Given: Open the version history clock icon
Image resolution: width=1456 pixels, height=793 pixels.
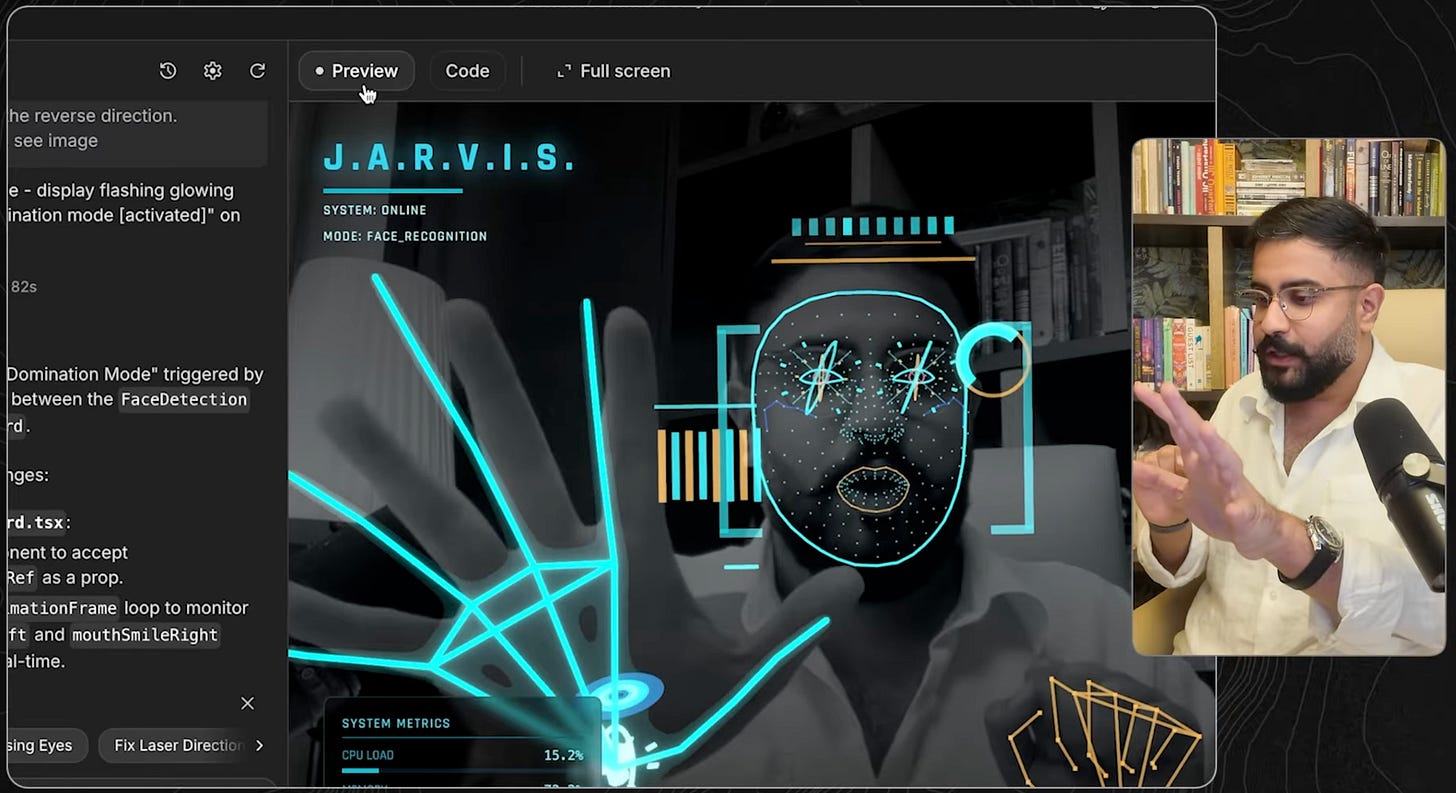Looking at the screenshot, I should coord(168,71).
